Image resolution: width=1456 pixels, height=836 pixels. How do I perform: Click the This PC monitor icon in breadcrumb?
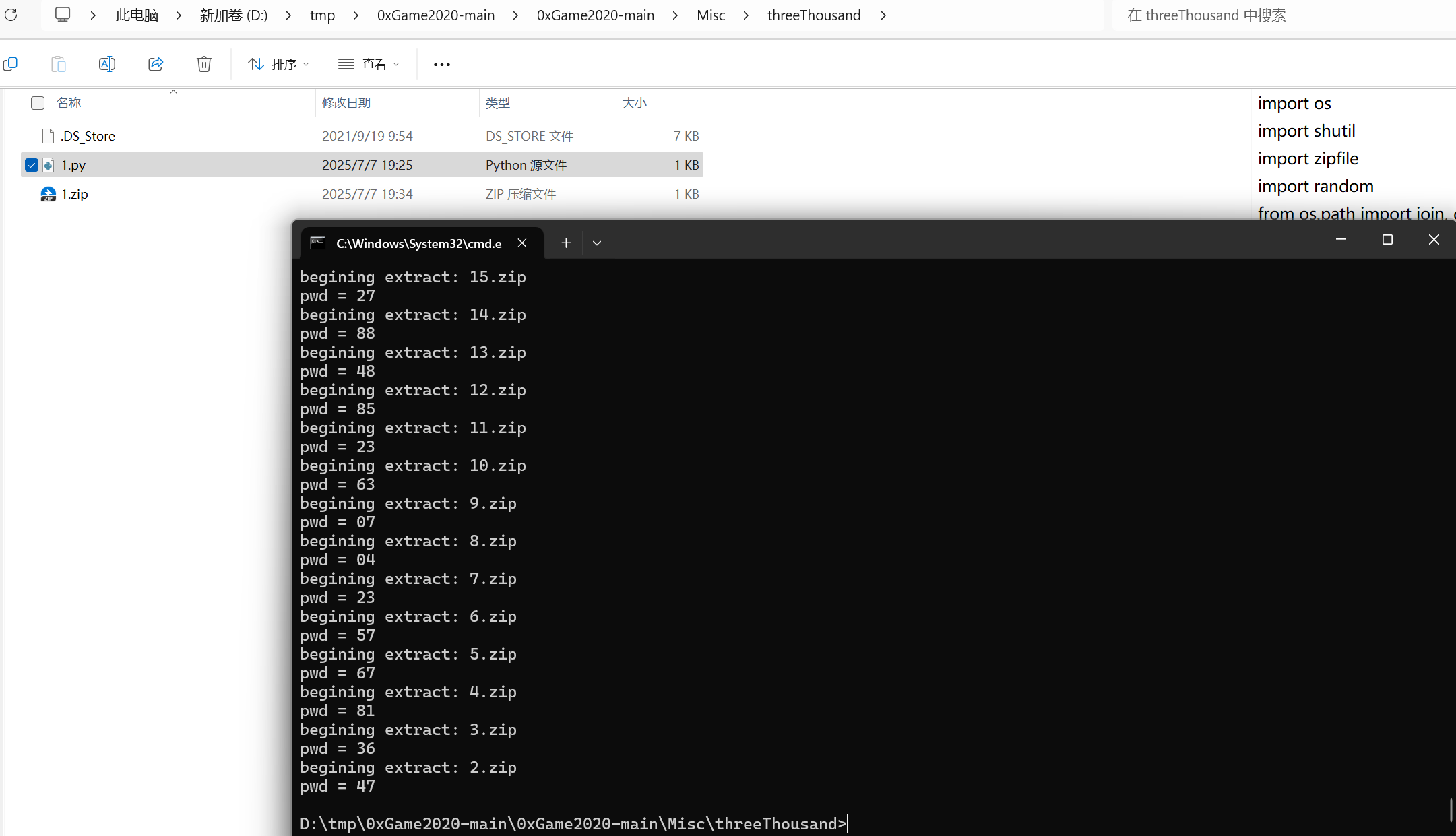63,15
